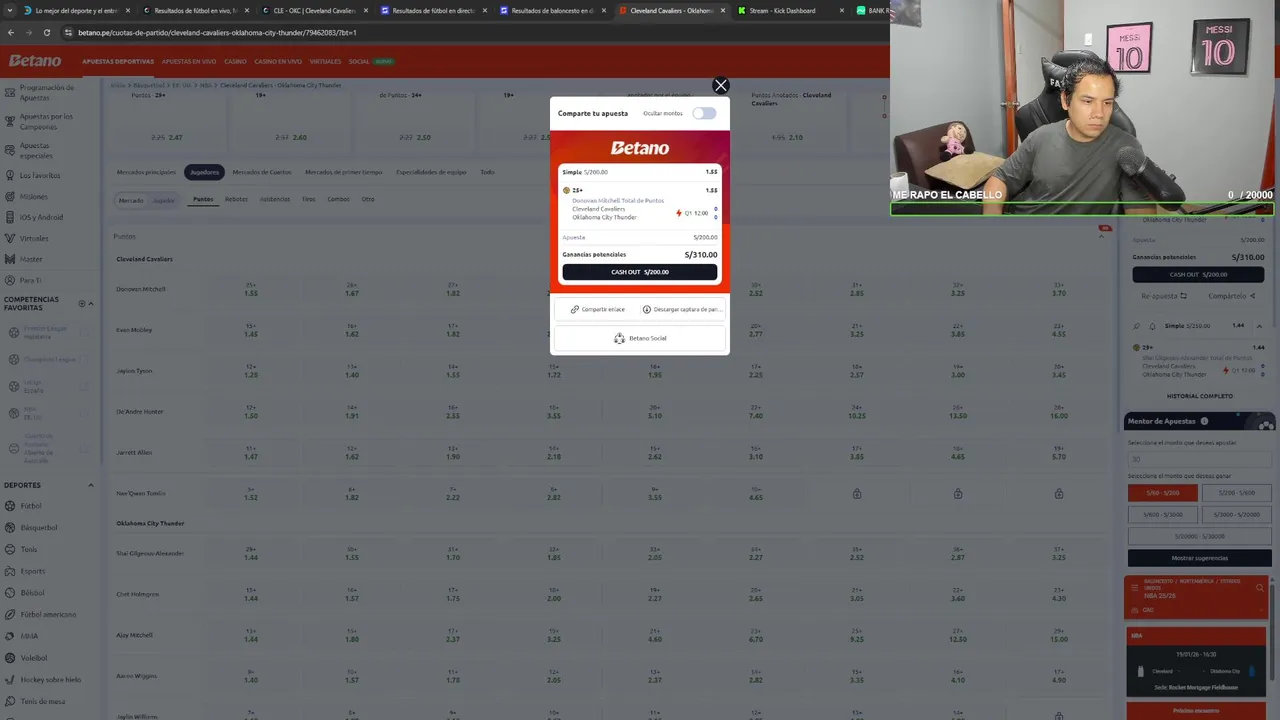Click Re-apuesta in bet slip
This screenshot has height=720, width=1280.
(x=1164, y=296)
